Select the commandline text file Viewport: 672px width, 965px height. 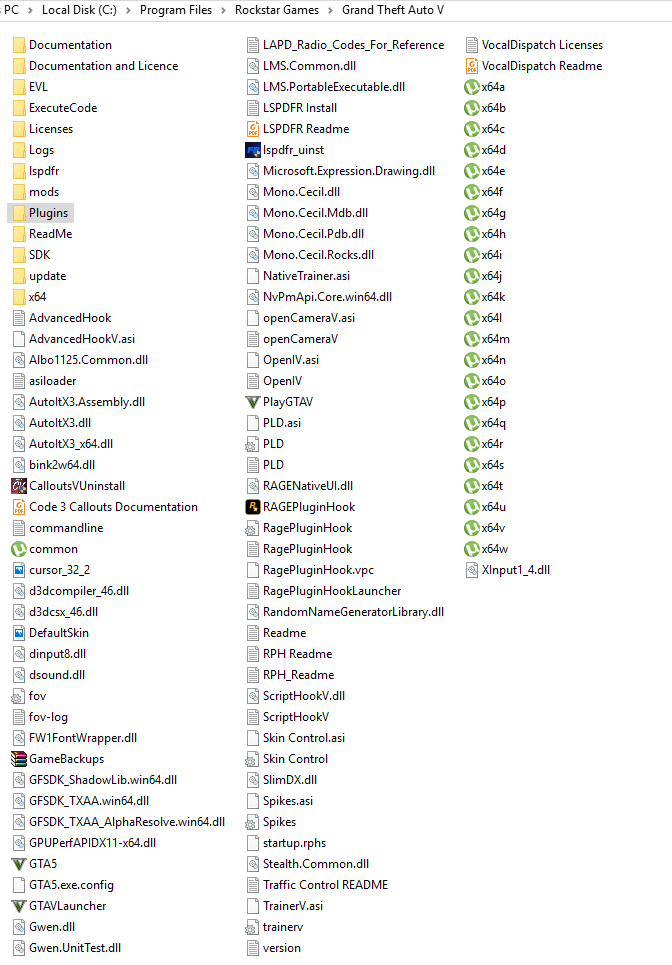click(58, 528)
